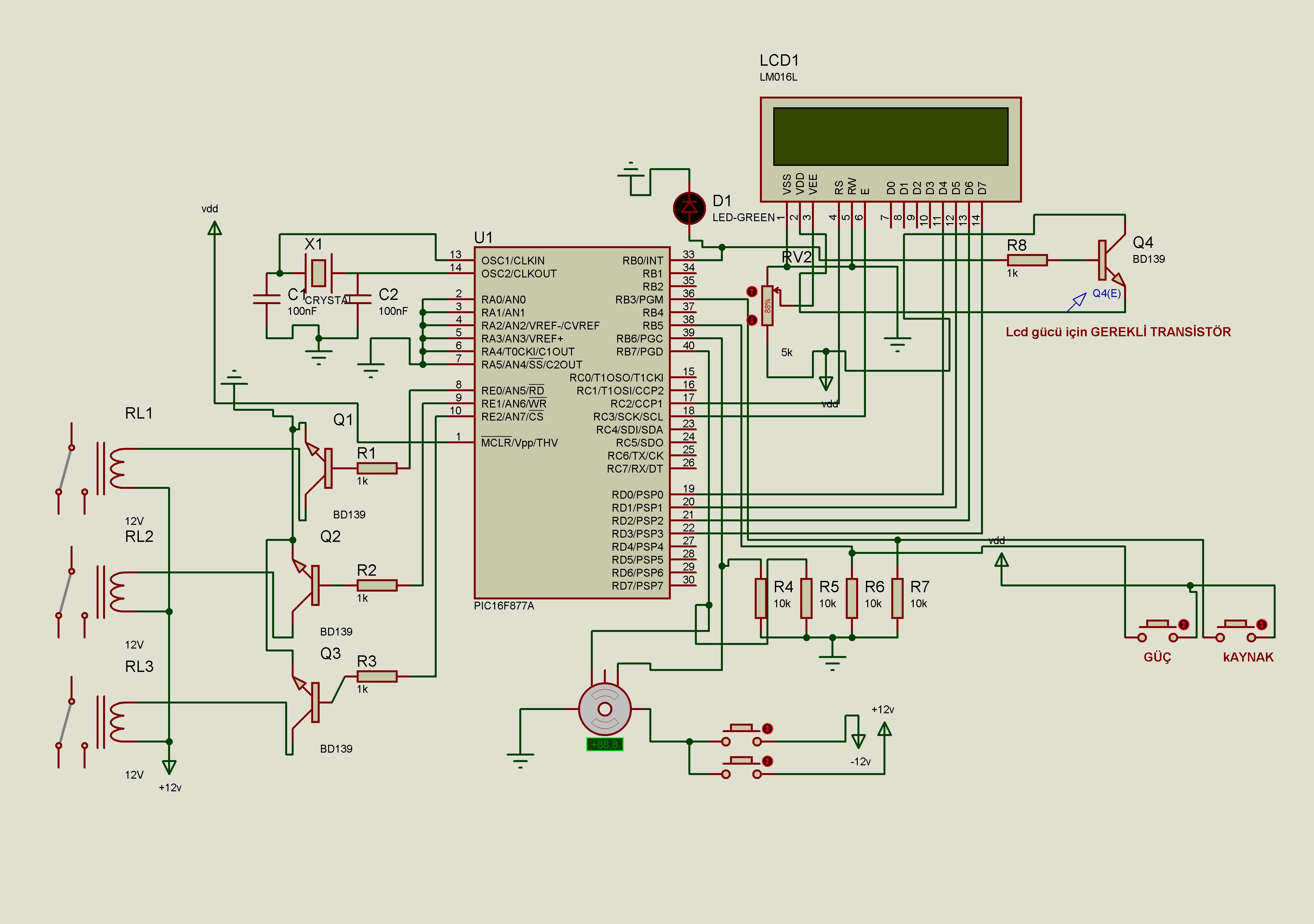Click the RL1 relay coil
This screenshot has height=924, width=1314.
(117, 468)
